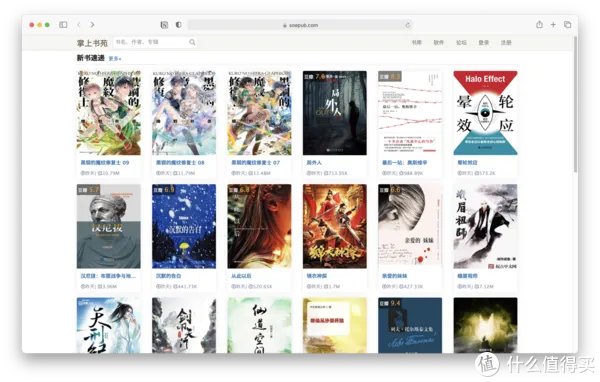The image size is (600, 382).
Task: Open the dark glowing cover in bottom row
Action: tap(486, 325)
